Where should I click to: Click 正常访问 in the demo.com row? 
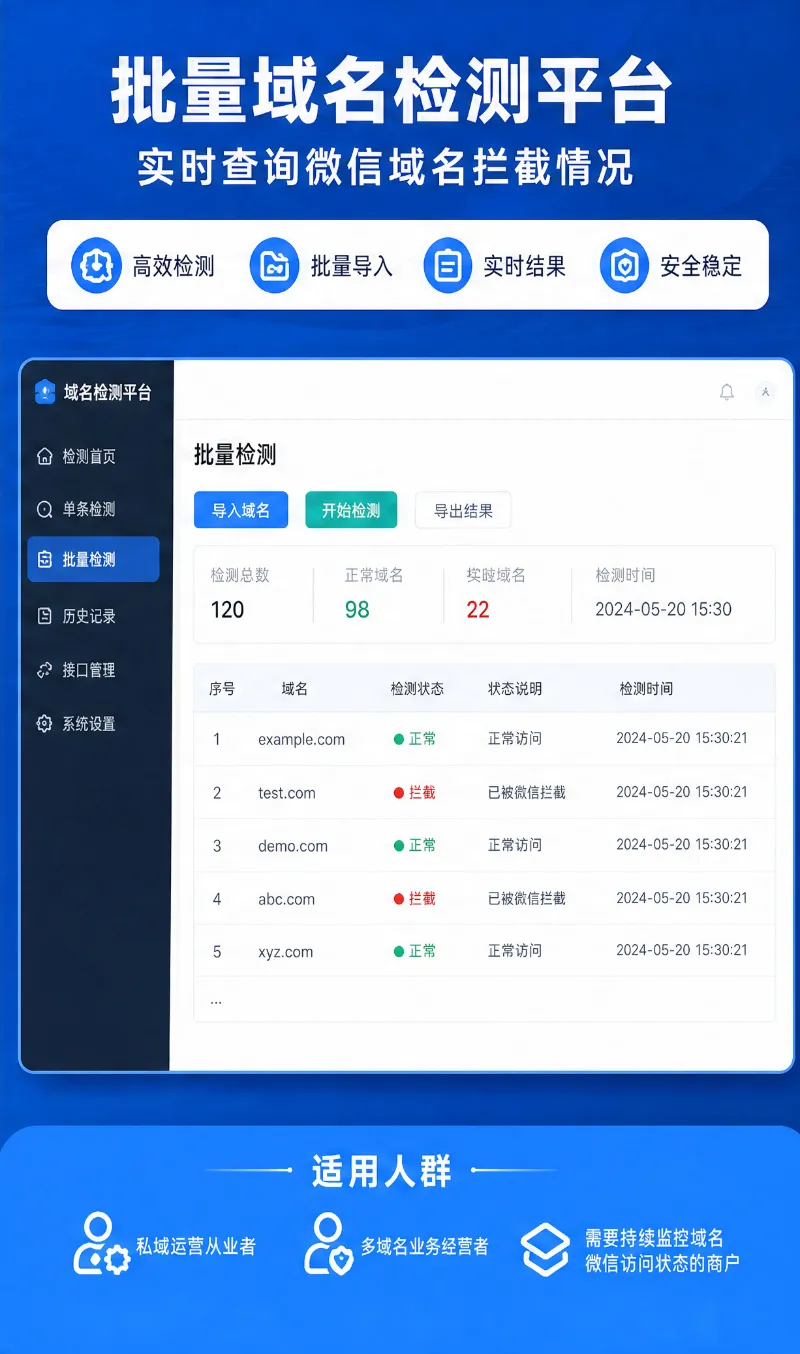tap(515, 845)
